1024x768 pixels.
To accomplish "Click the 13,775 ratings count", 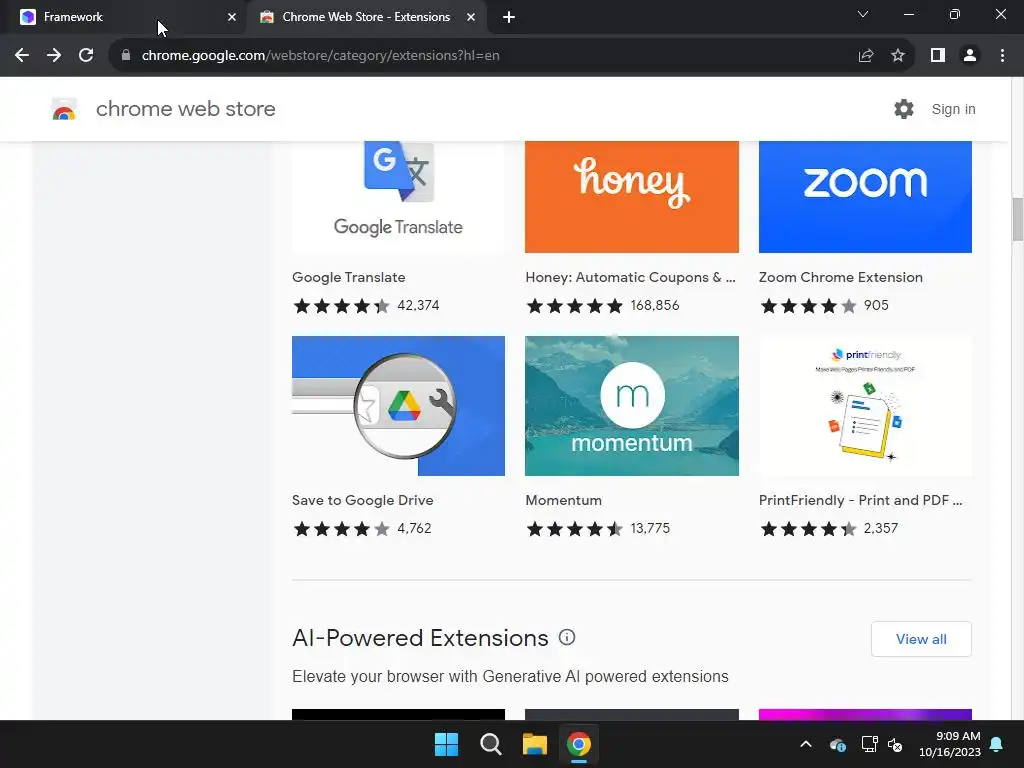I will (650, 528).
